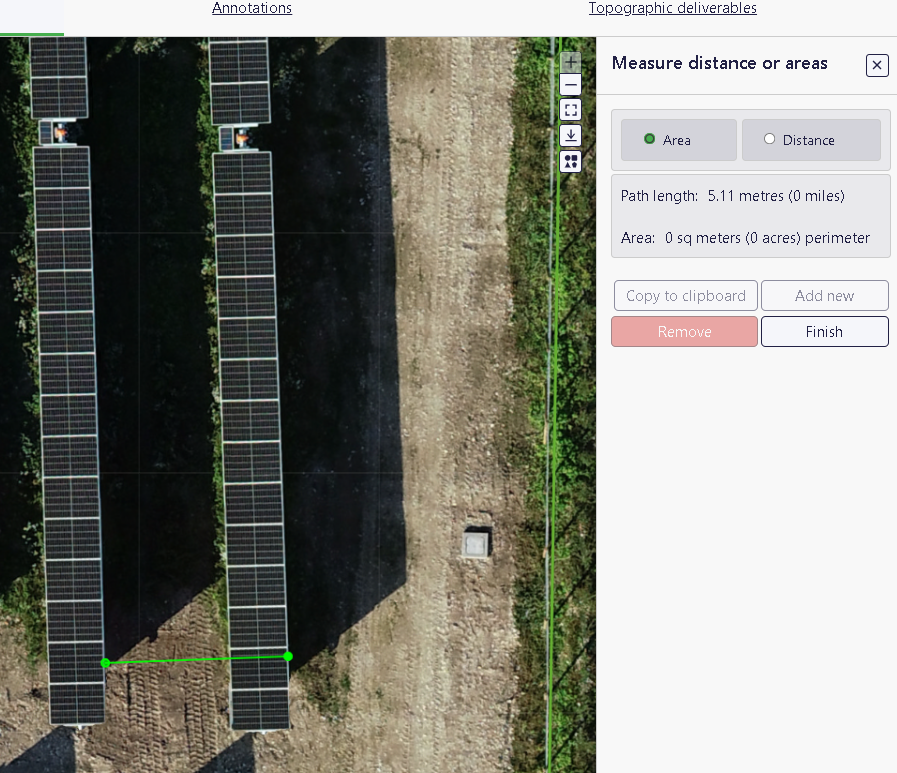Click Copy to clipboard button

coord(685,295)
